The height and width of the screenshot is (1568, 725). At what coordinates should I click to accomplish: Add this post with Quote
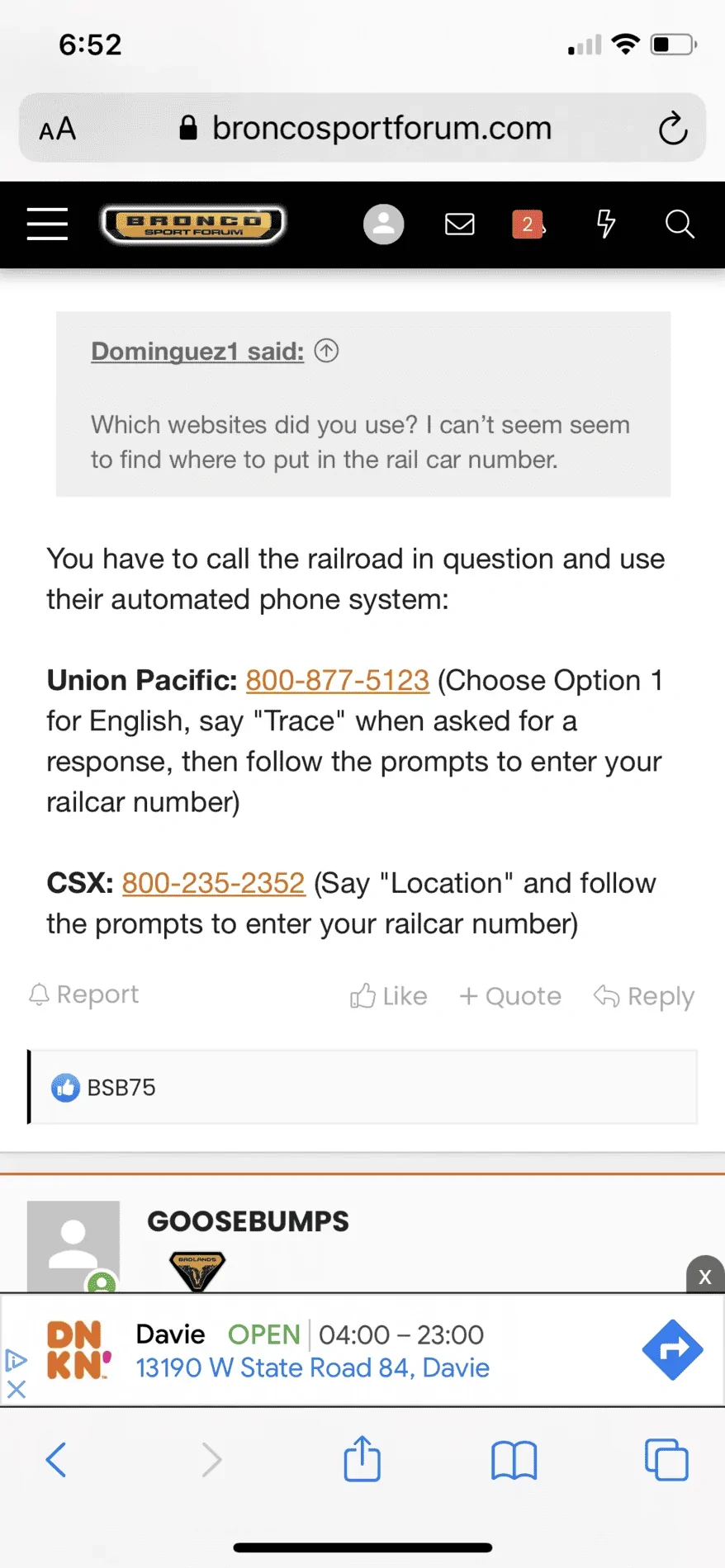point(510,996)
